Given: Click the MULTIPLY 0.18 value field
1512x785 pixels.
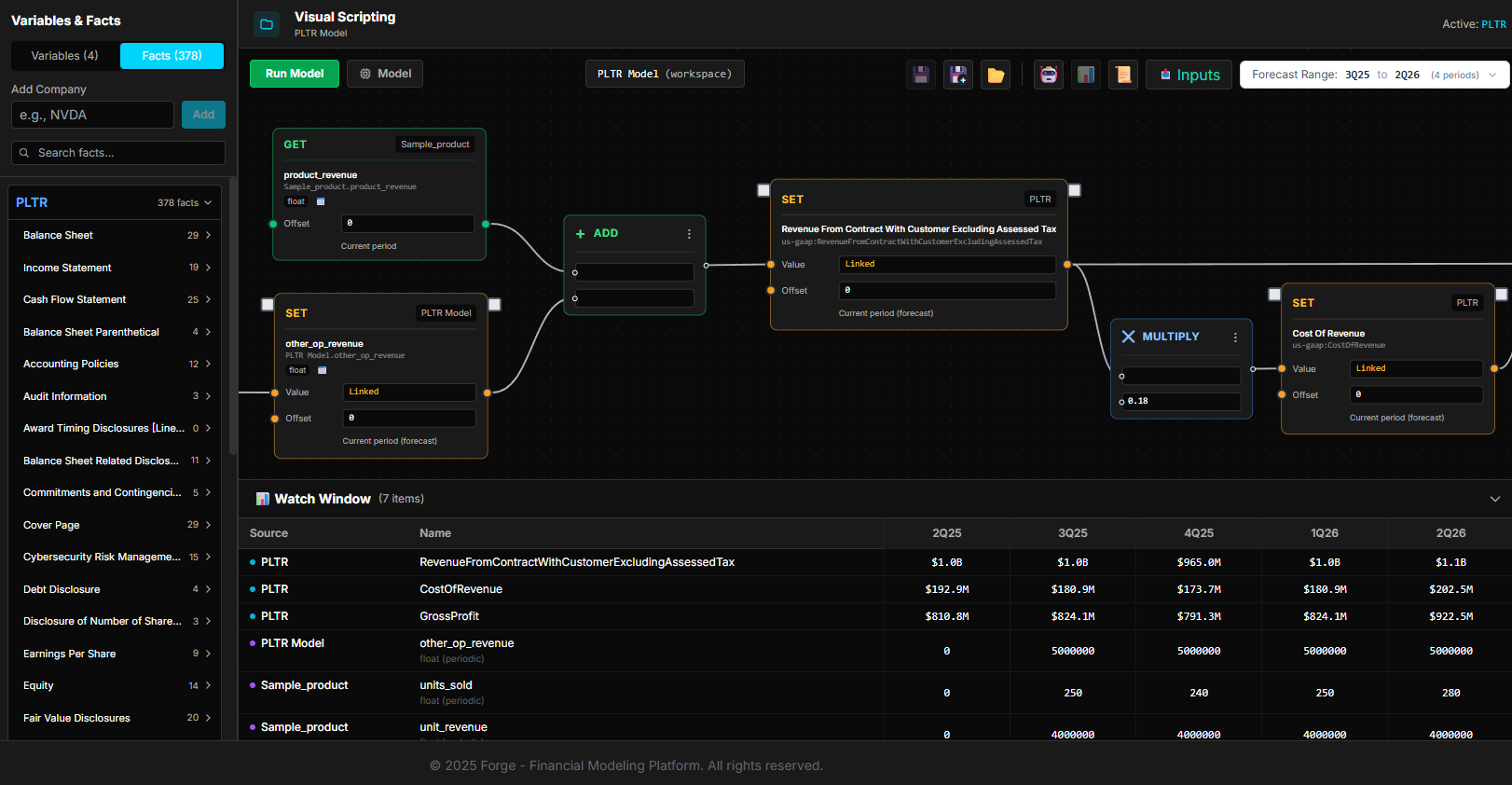Looking at the screenshot, I should [1181, 402].
